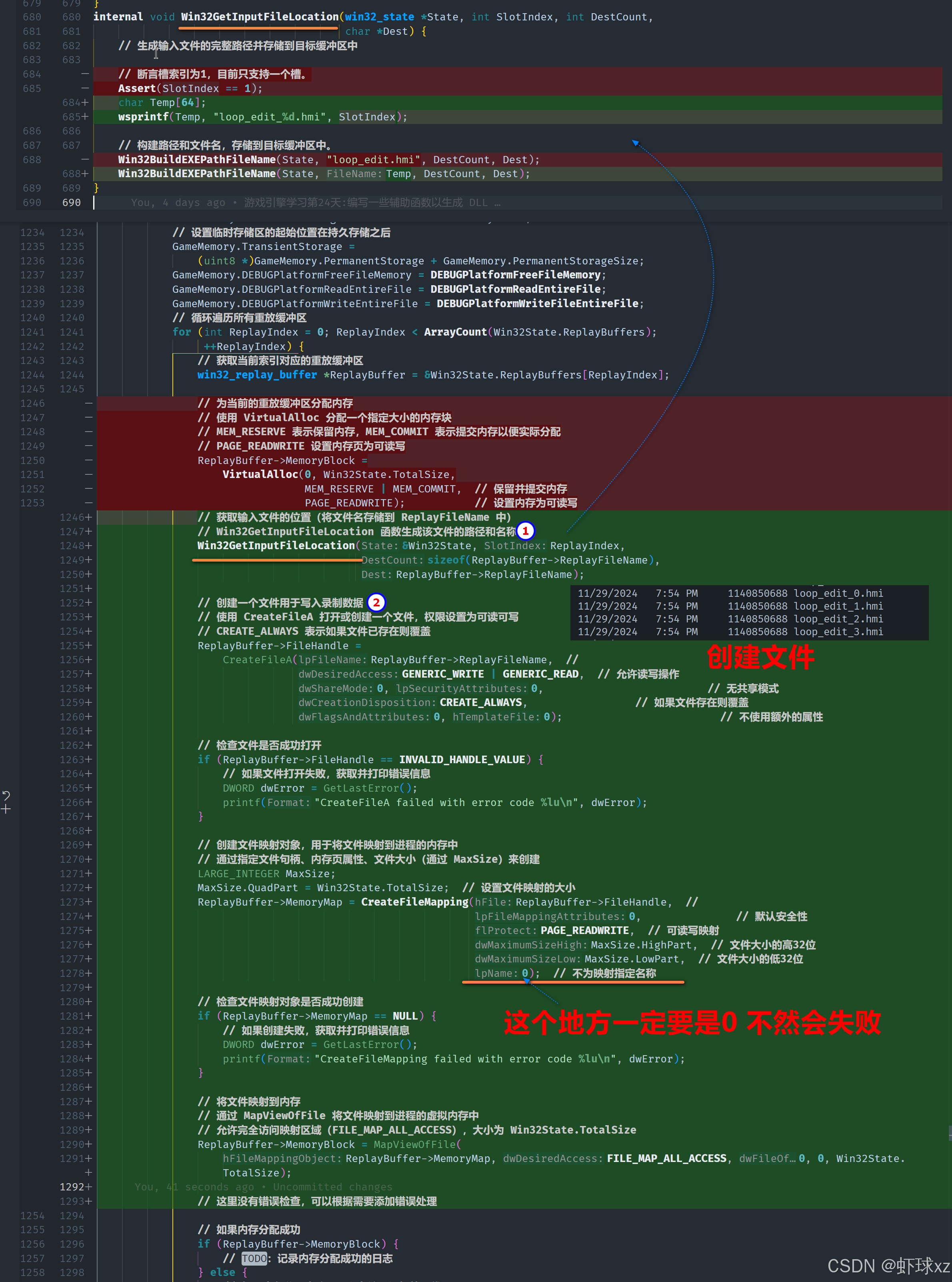Click NULL in the MemoryMap check

point(405,1016)
